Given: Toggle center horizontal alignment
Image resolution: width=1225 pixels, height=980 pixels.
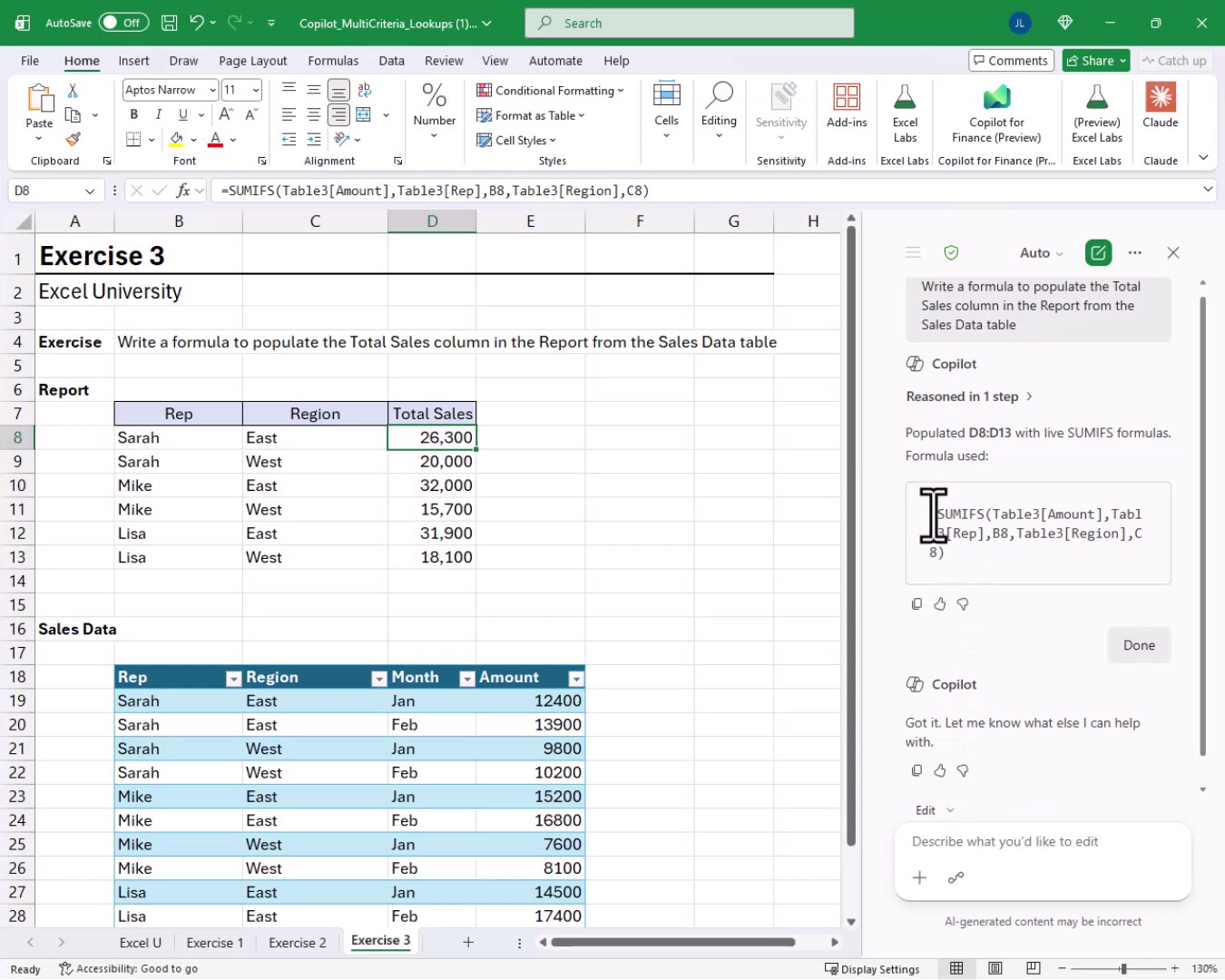Looking at the screenshot, I should coord(313,114).
